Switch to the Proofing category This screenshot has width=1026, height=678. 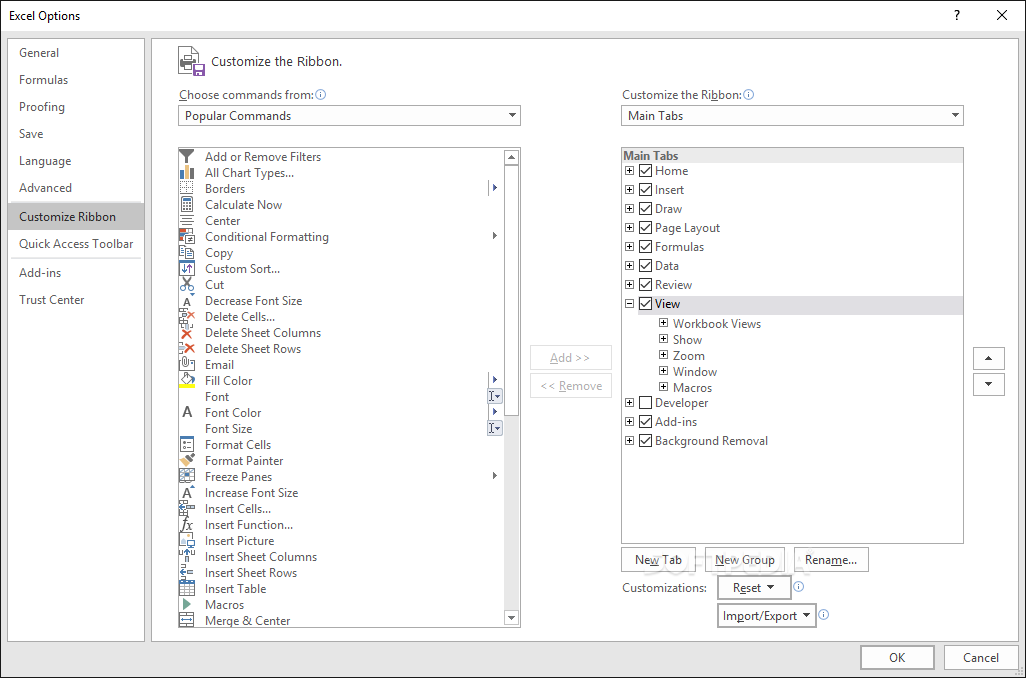76,107
